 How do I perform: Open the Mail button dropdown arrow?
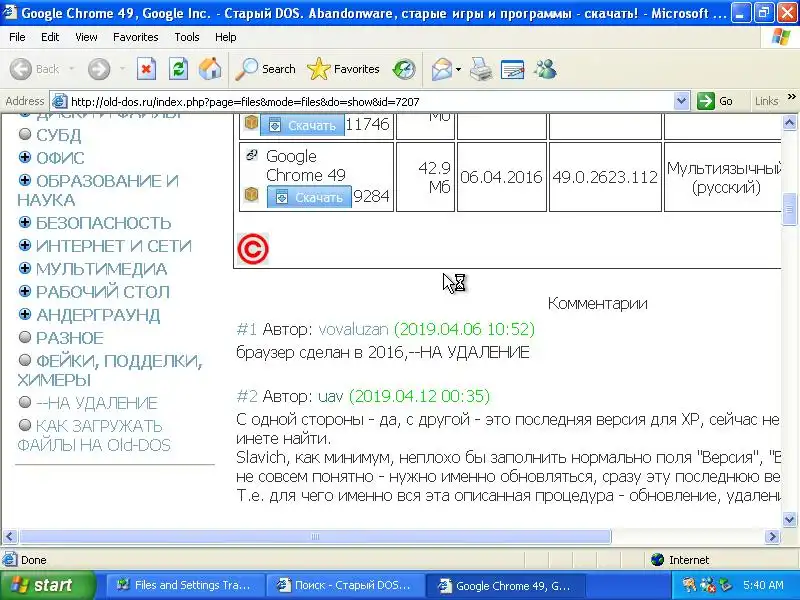click(458, 69)
